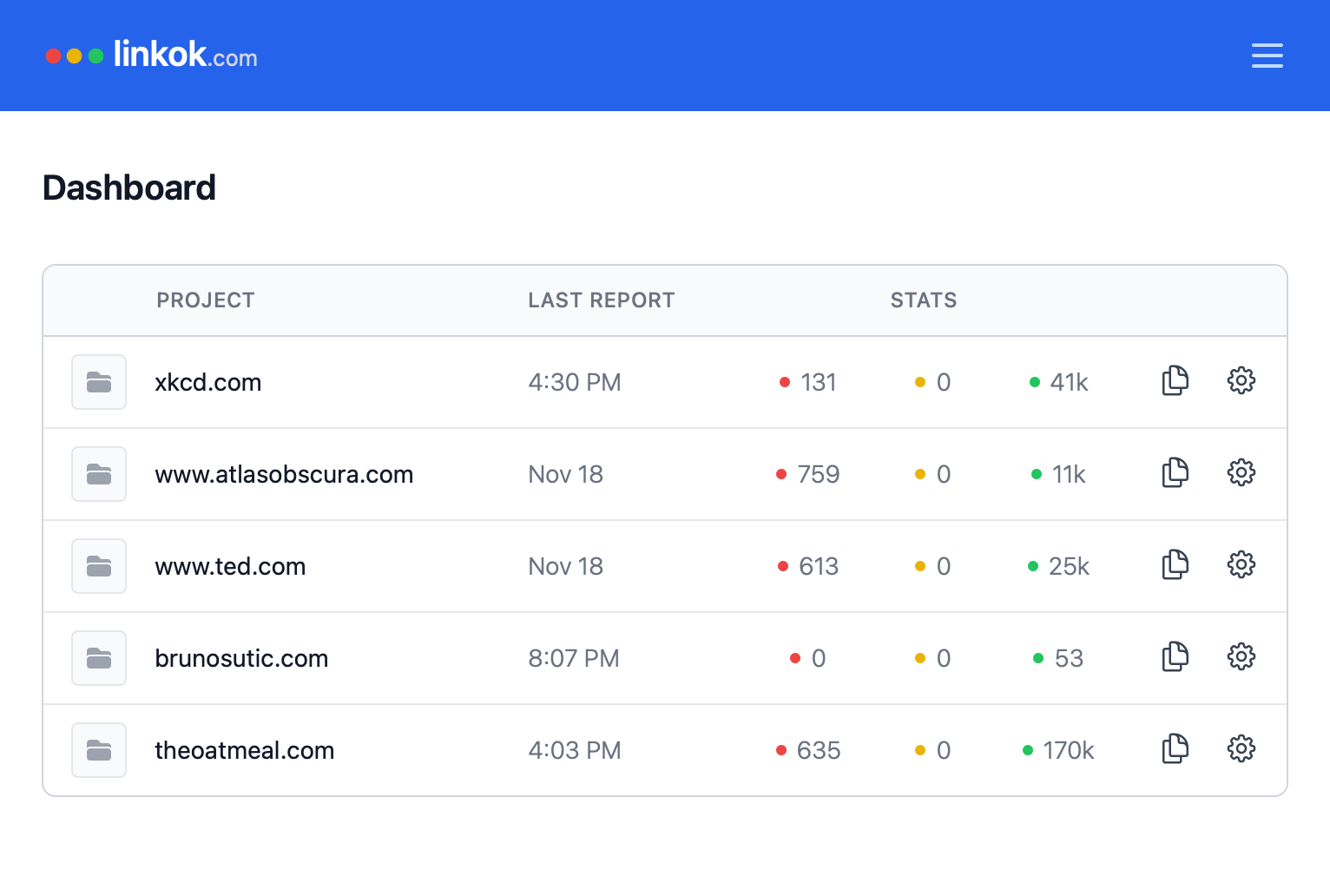Viewport: 1330px width, 896px height.
Task: Click reports icon for brunosutic.com
Action: tap(1175, 657)
